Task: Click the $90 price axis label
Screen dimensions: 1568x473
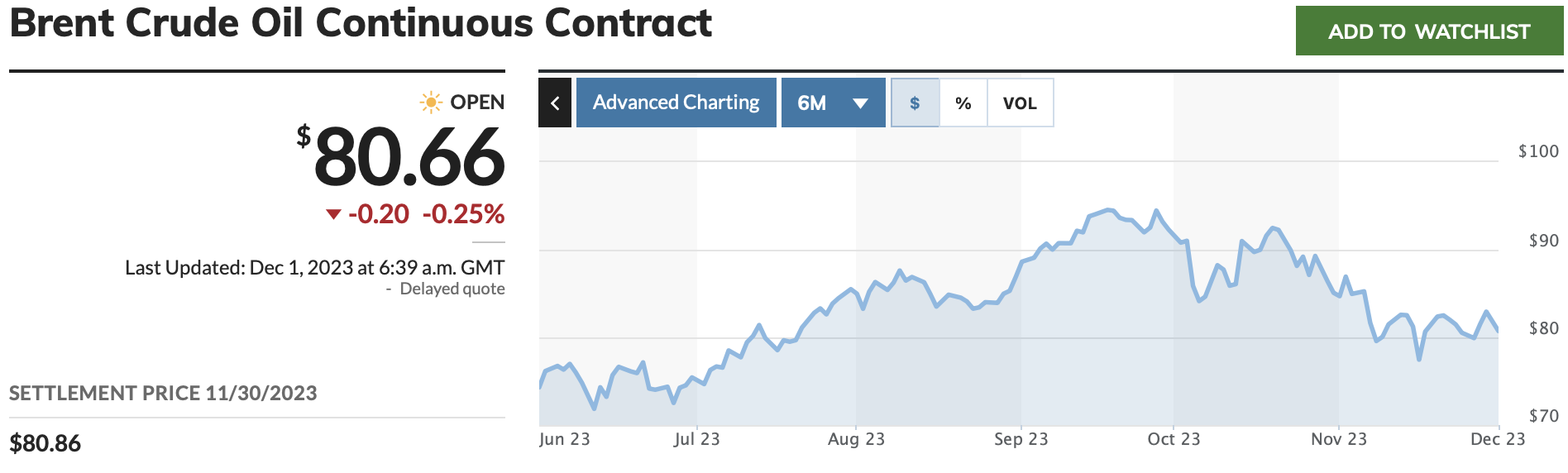Action: pos(1543,241)
